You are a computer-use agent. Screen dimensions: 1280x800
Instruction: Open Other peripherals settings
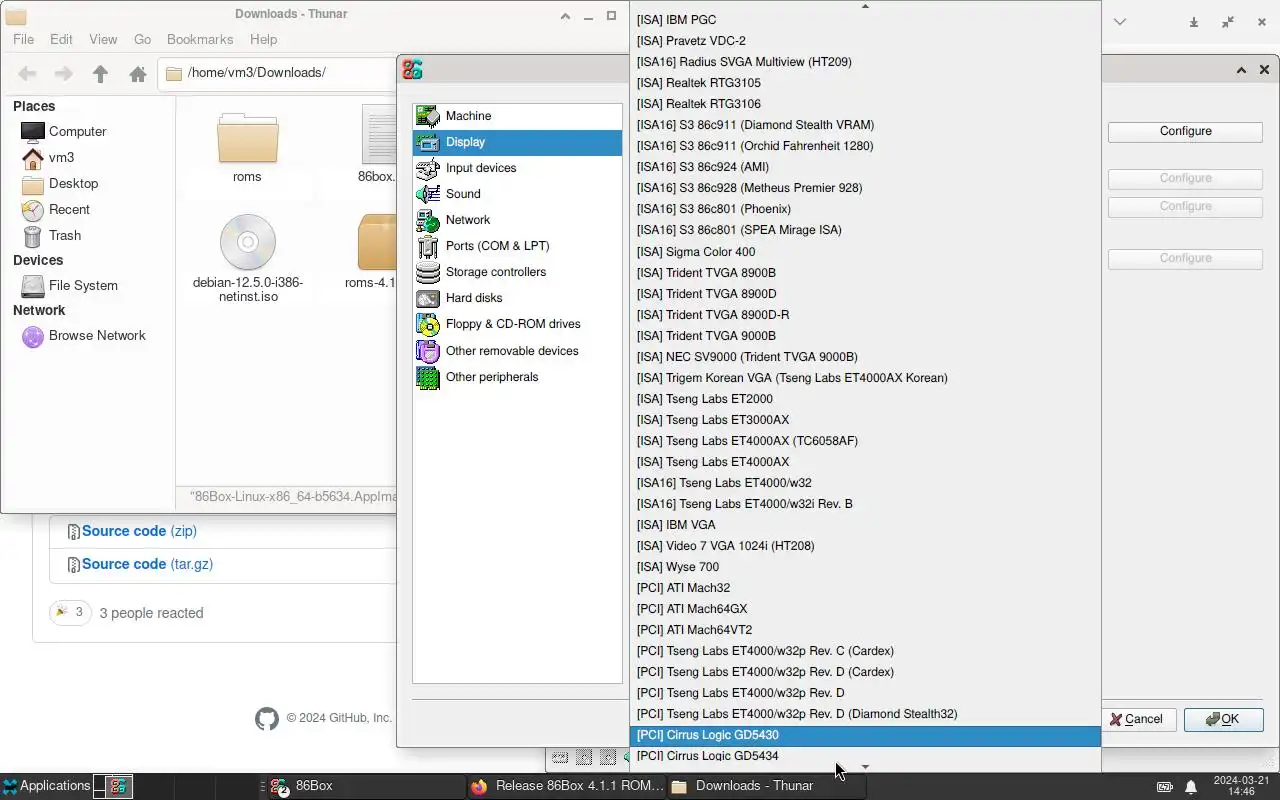point(517,377)
